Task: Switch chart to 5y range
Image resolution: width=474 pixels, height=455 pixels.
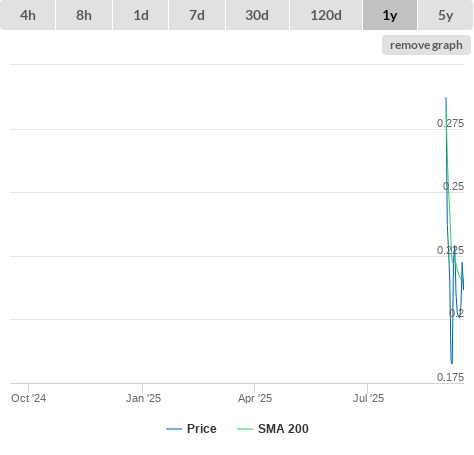Action: pos(446,15)
